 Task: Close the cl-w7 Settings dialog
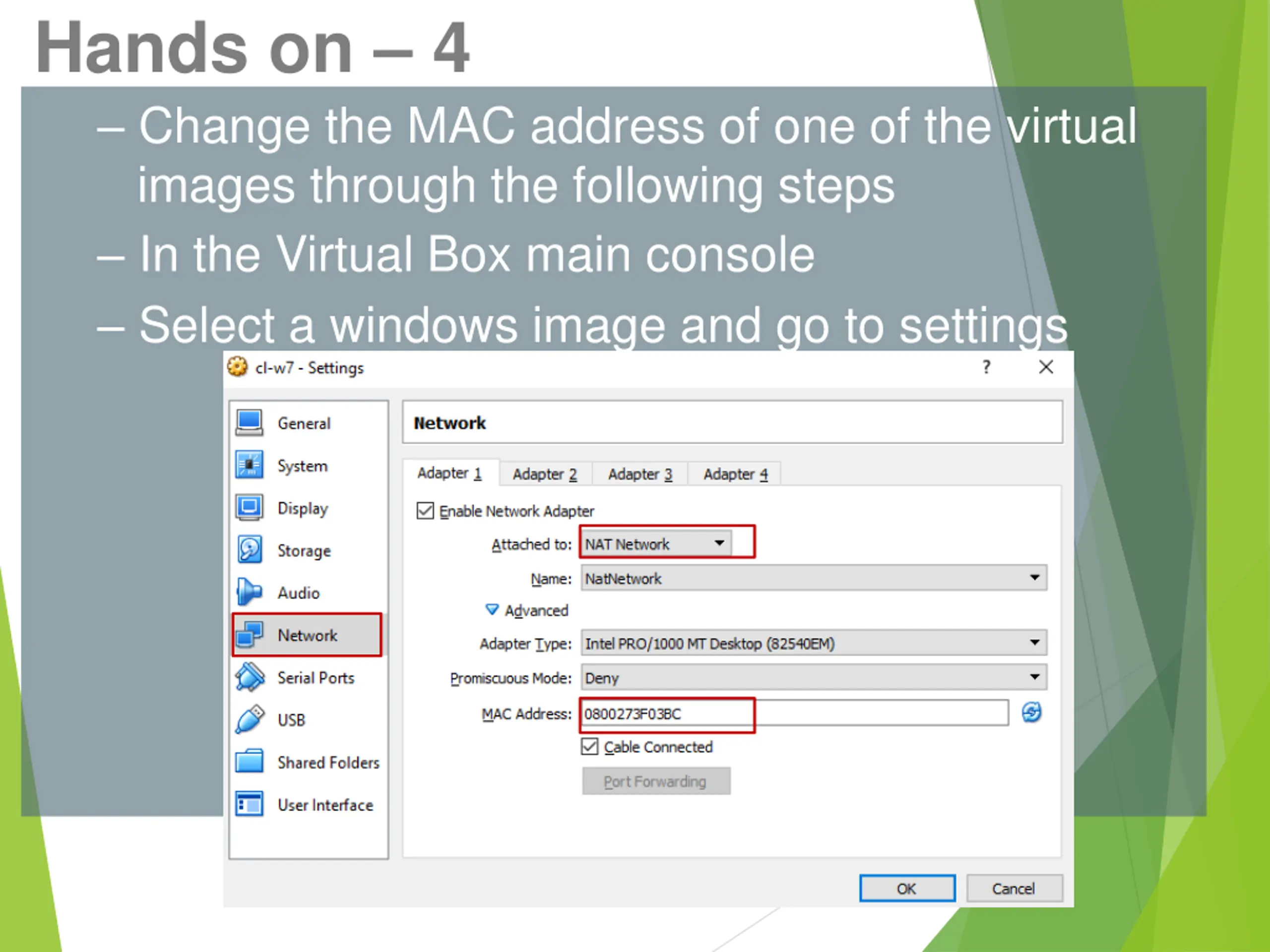[x=1046, y=367]
